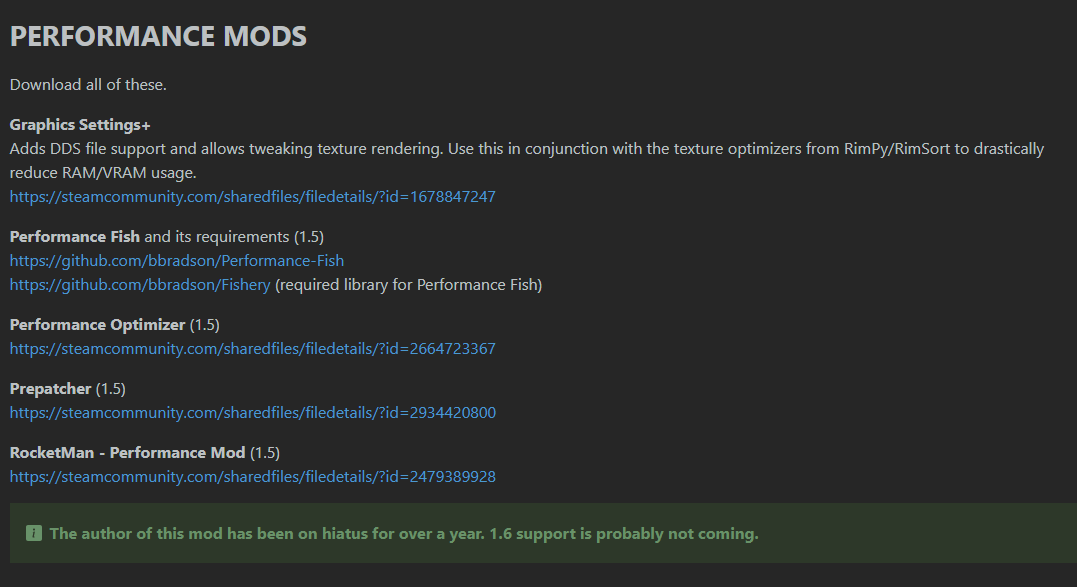Open the Performance Optimizer Steam link

click(x=252, y=349)
